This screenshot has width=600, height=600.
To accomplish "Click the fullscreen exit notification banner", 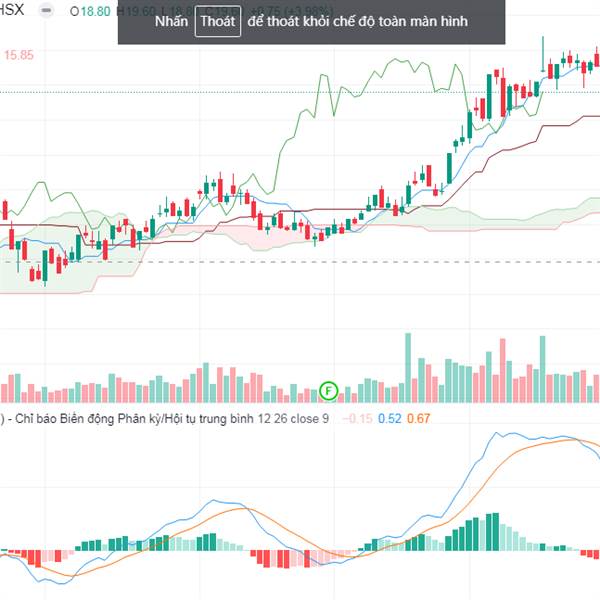I will 311,22.
